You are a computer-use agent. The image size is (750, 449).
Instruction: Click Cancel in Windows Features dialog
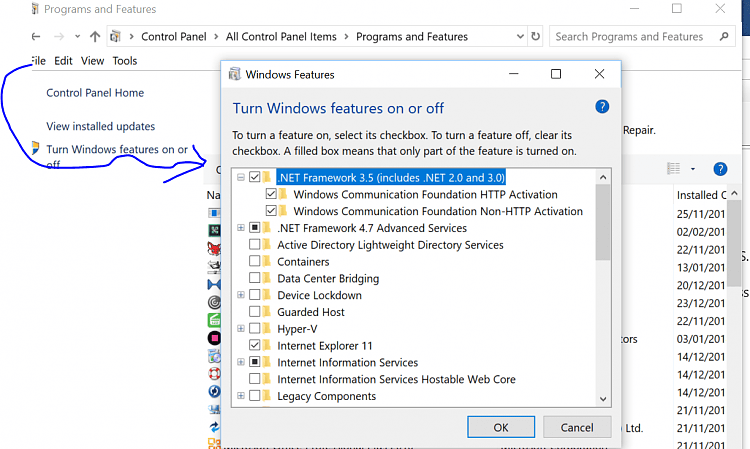tap(577, 427)
